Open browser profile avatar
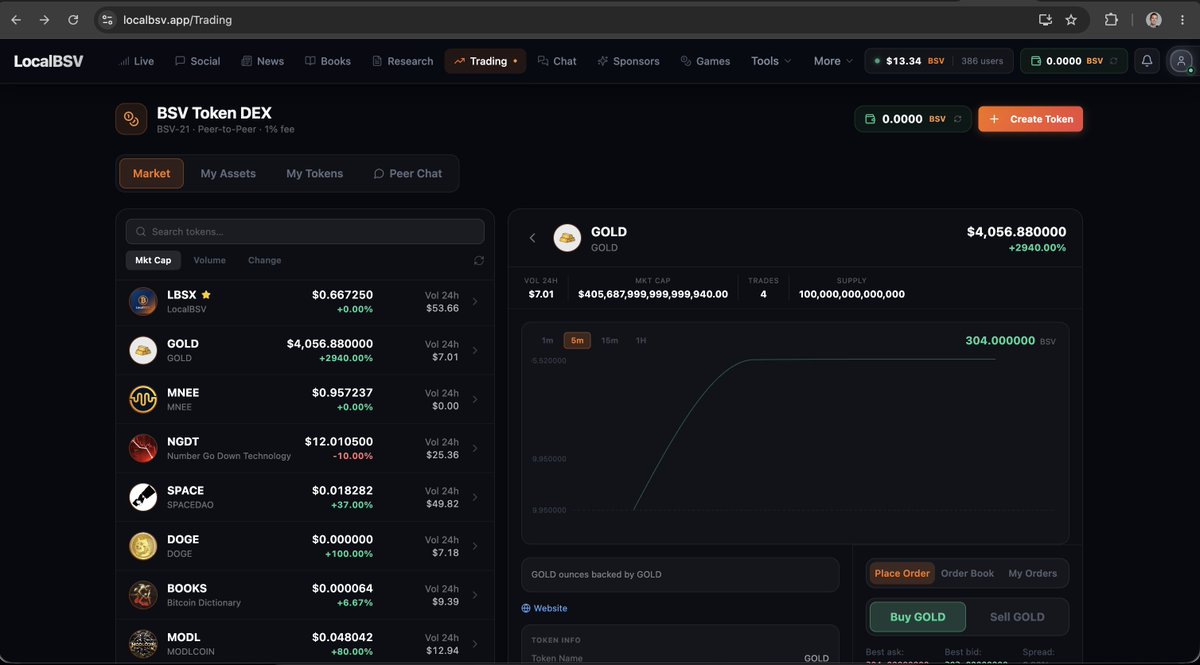Viewport: 1200px width, 665px height. coord(1153,19)
